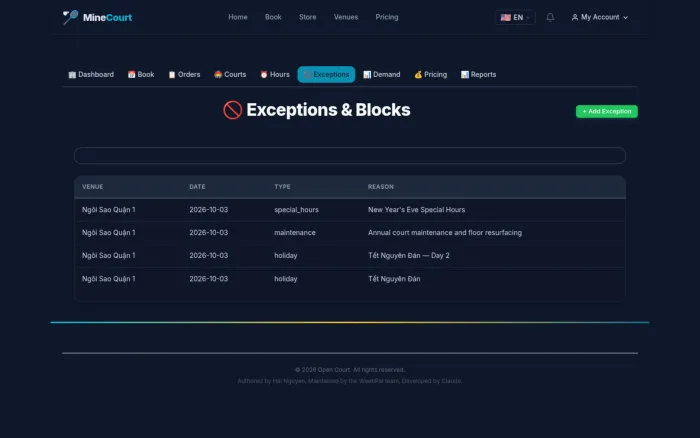
Task: Switch to the Reports tab
Action: coord(479,75)
